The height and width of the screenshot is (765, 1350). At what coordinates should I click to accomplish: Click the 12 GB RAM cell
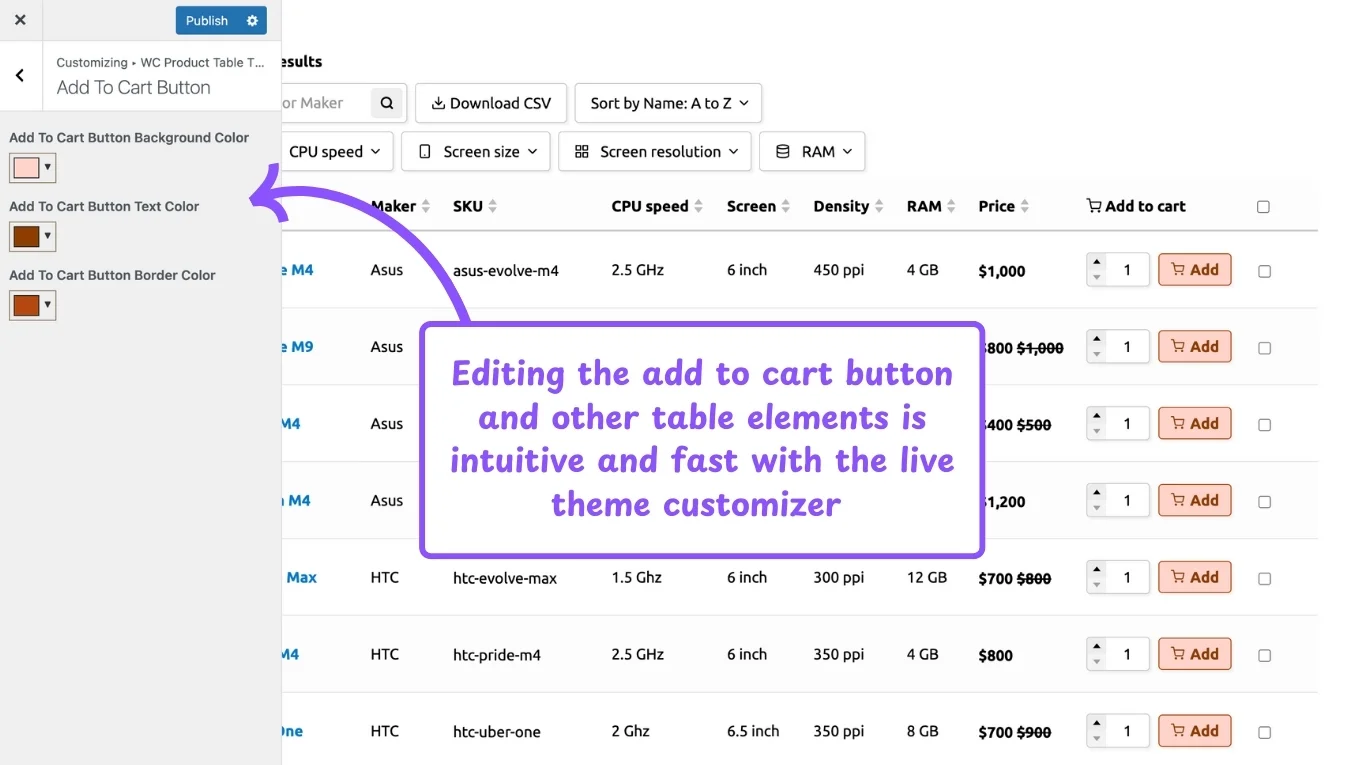[x=927, y=577]
